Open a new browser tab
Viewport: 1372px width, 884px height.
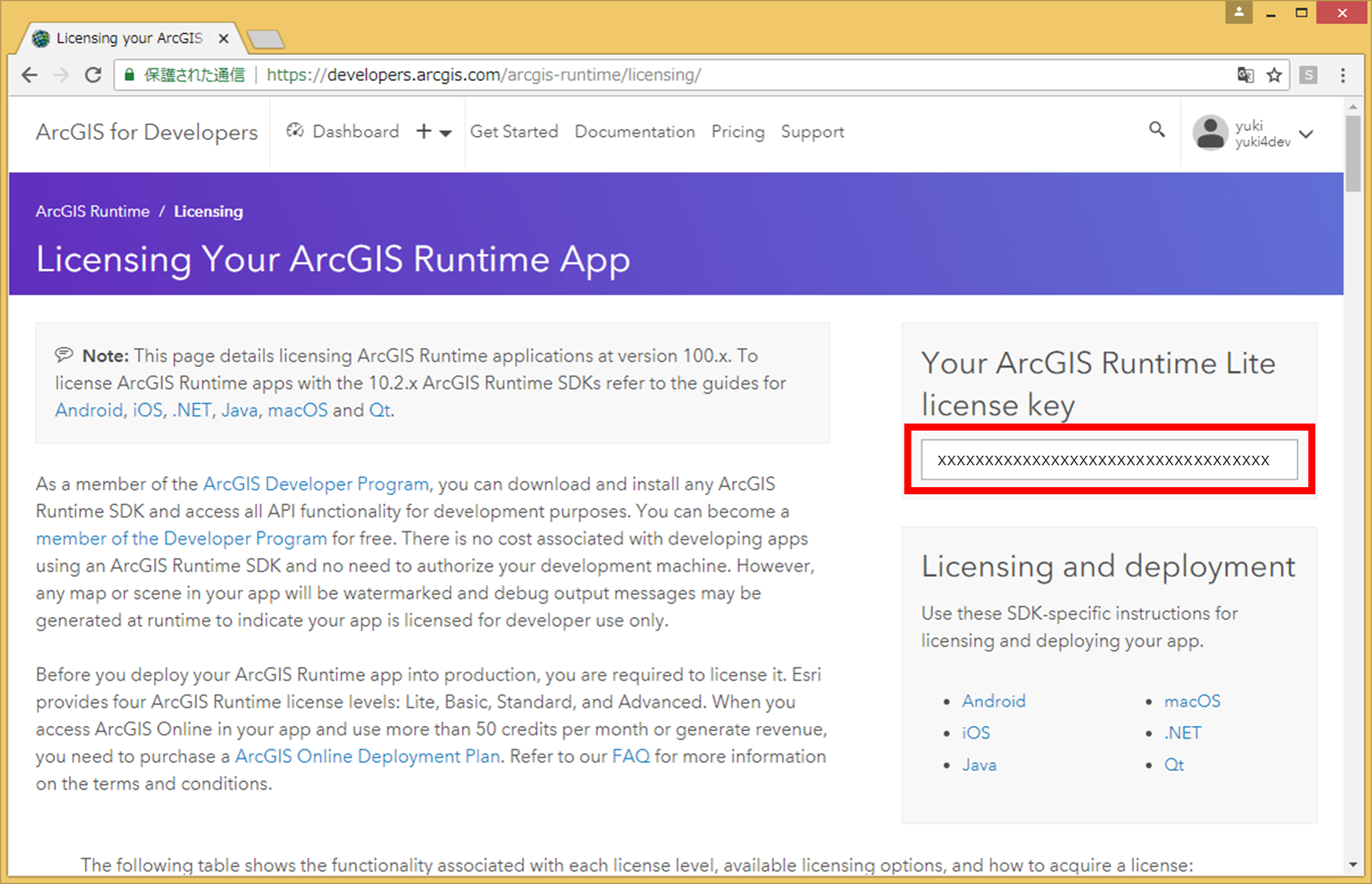pos(266,39)
